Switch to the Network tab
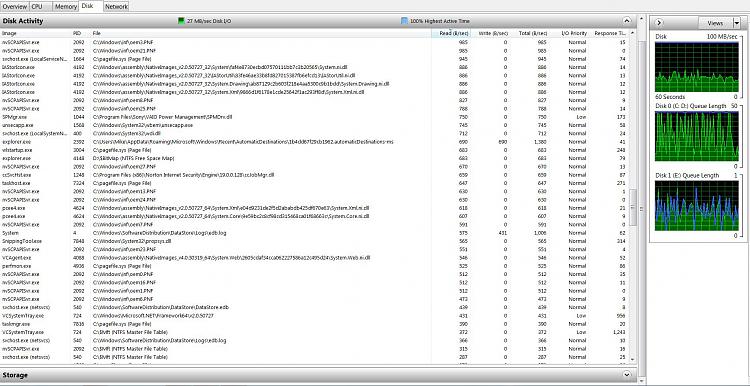 point(116,7)
